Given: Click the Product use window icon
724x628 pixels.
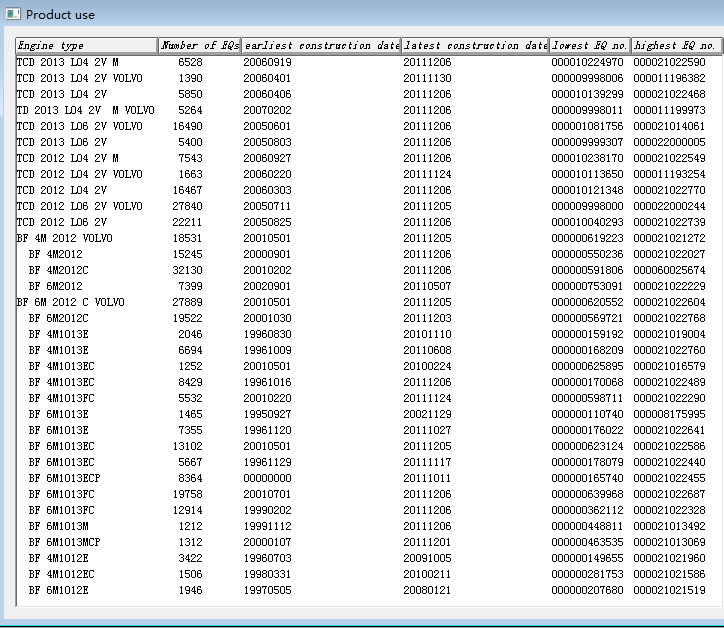Looking at the screenshot, I should pyautogui.click(x=13, y=14).
